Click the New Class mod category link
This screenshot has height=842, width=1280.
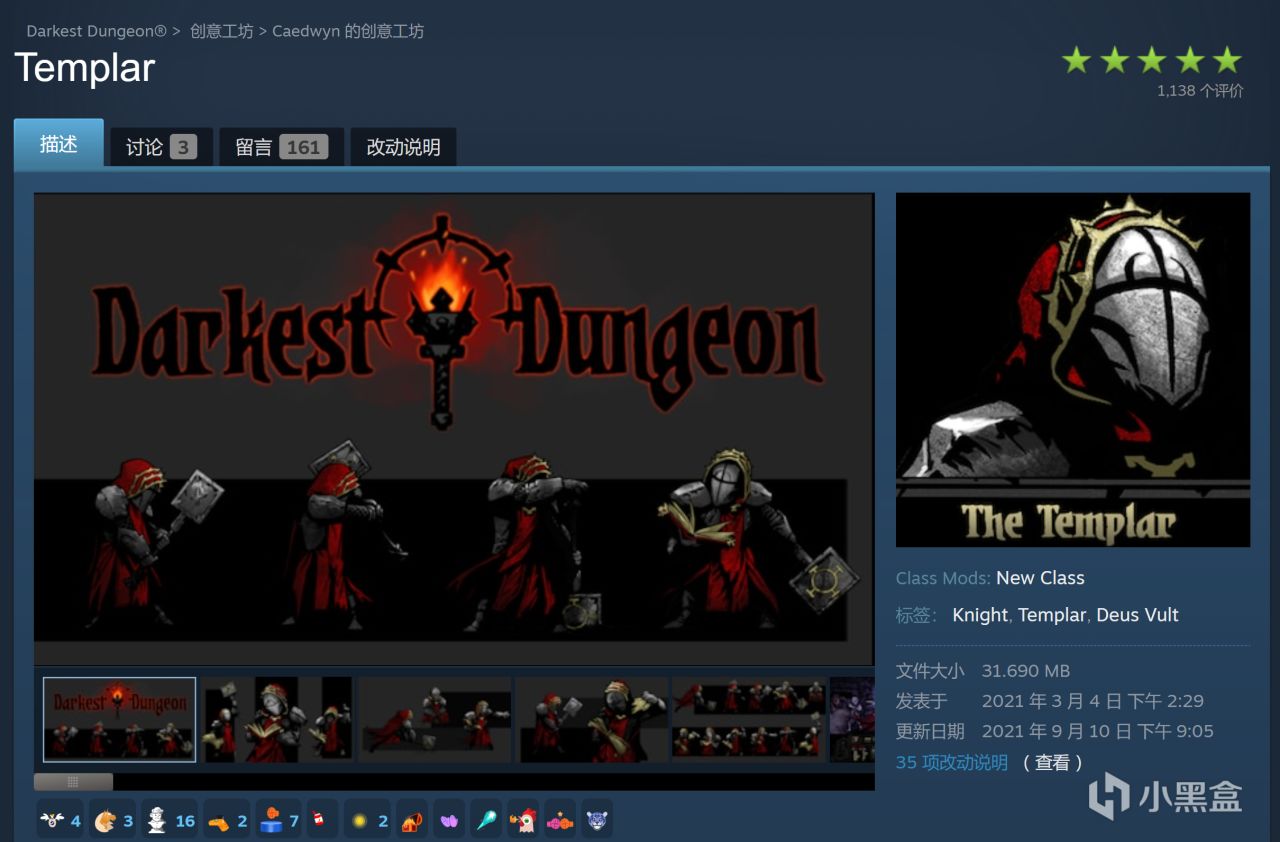point(1040,578)
